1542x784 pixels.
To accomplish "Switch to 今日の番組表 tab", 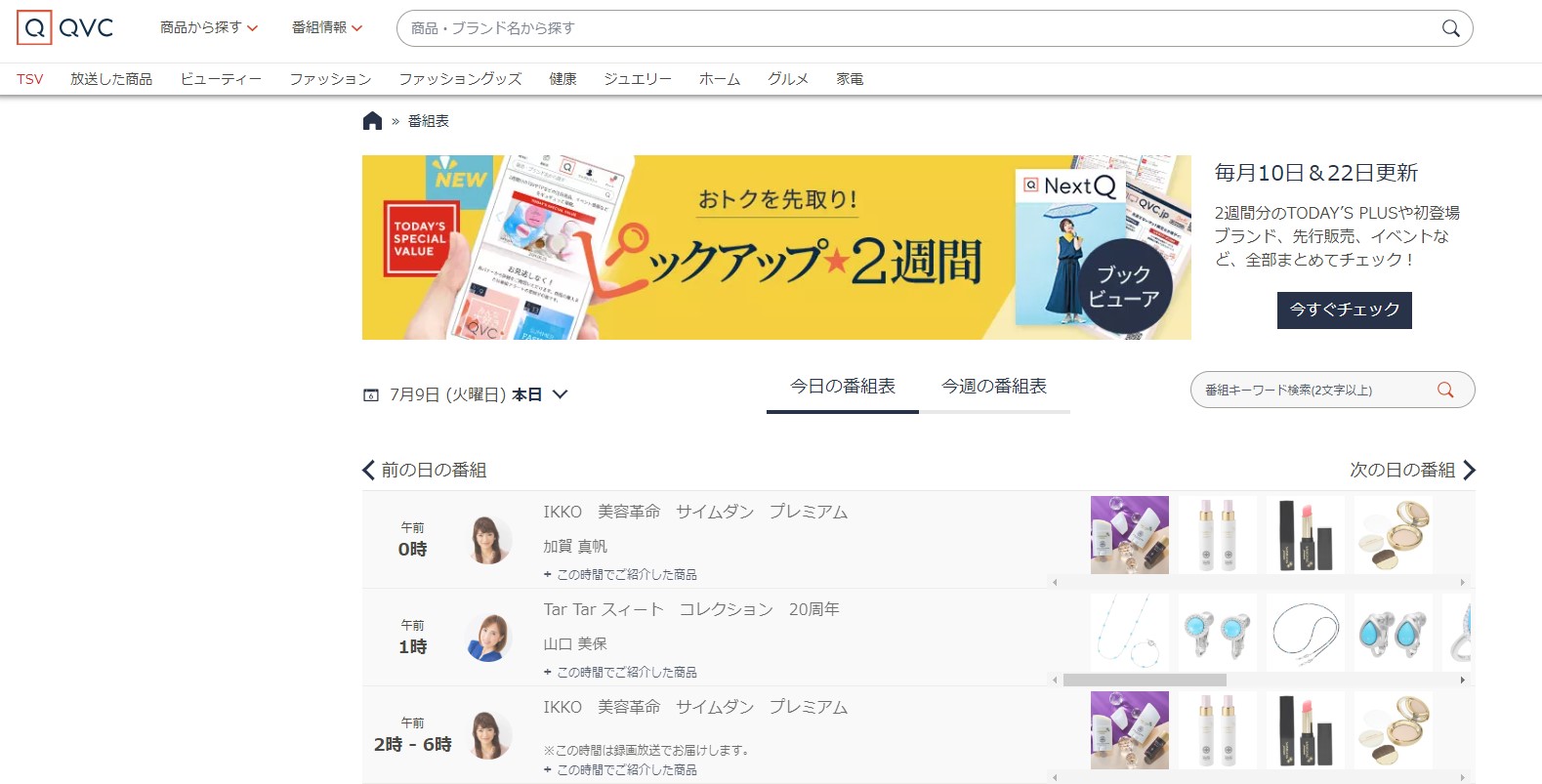I will (843, 387).
